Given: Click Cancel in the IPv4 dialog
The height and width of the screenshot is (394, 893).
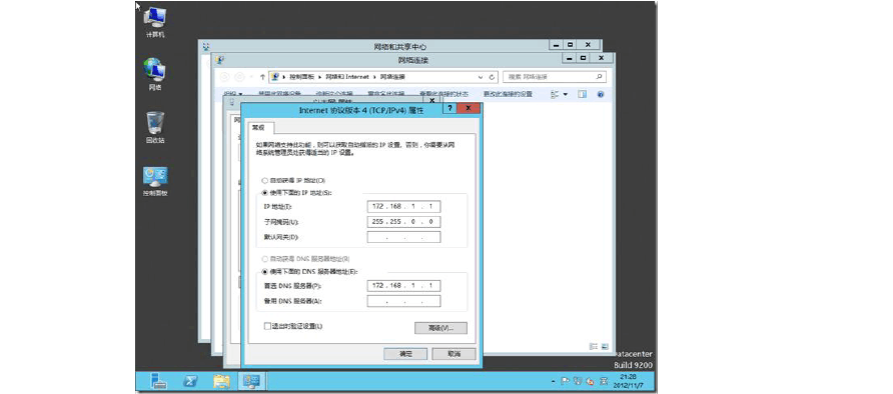Looking at the screenshot, I should 454,354.
